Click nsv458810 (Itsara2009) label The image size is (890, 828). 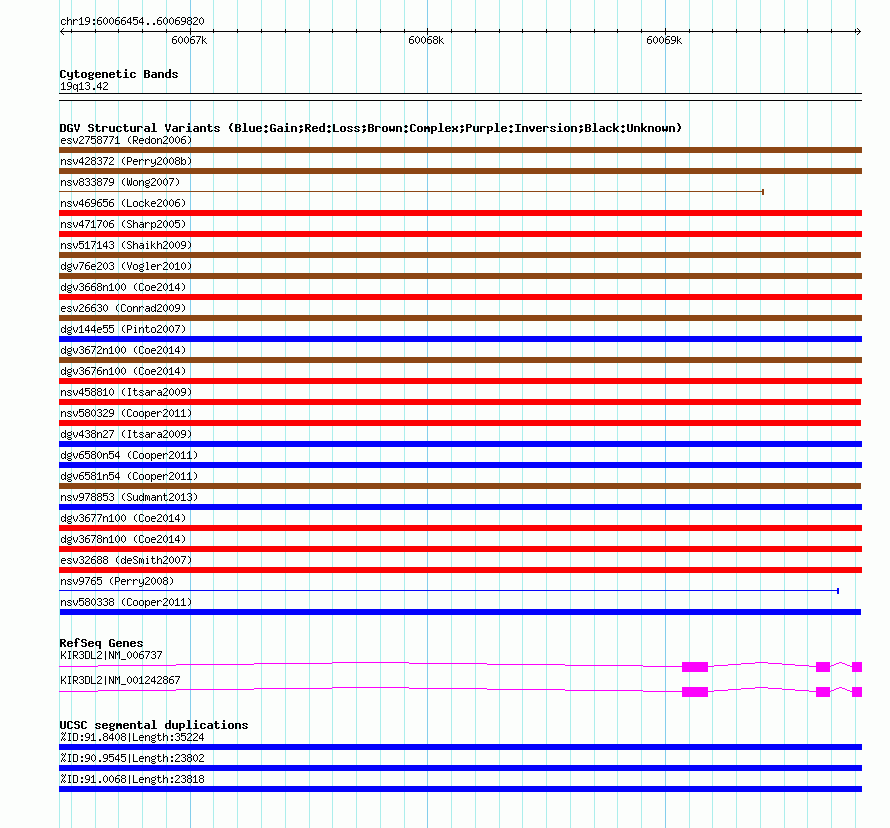126,392
